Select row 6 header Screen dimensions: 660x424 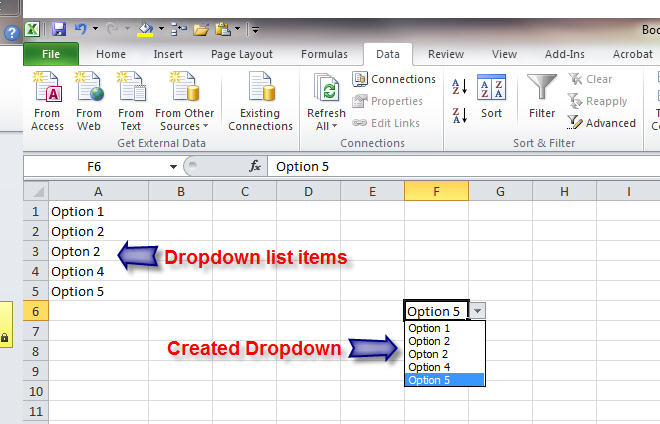tap(36, 311)
